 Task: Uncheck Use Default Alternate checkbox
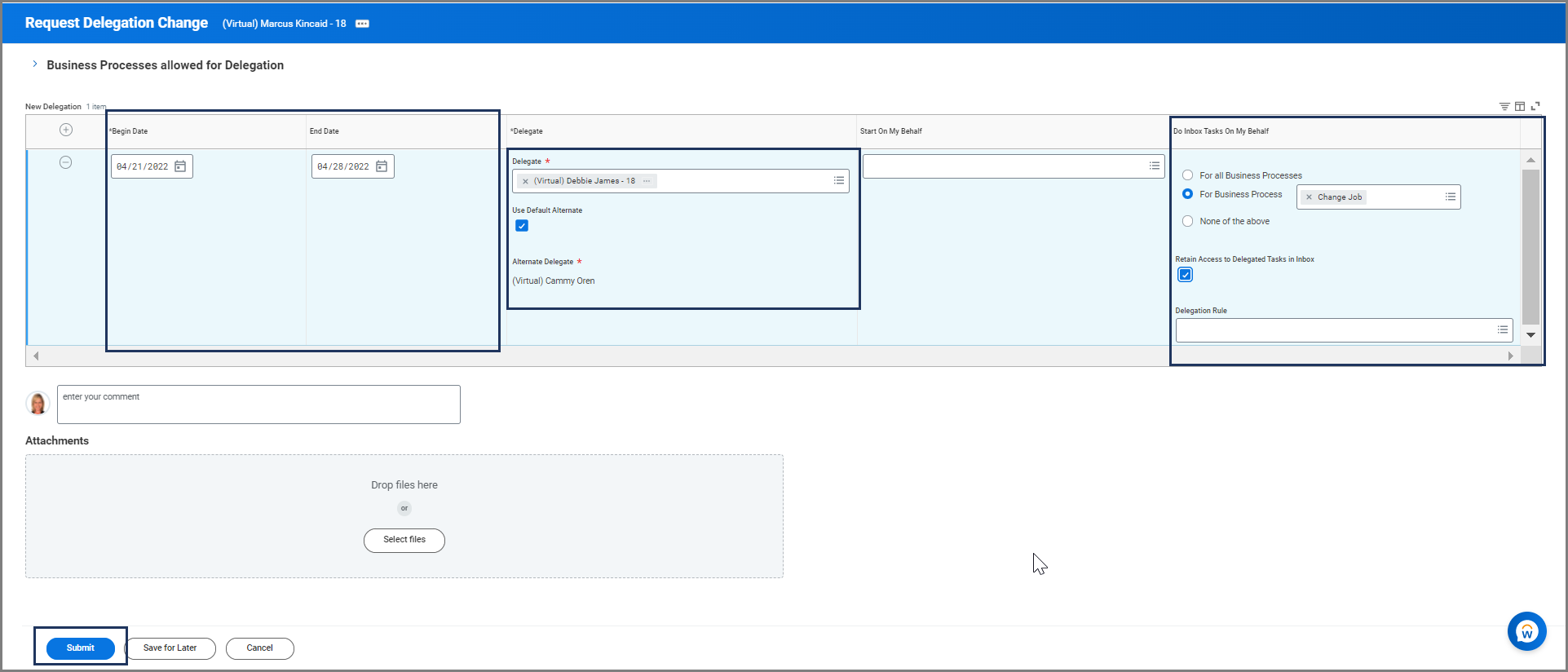[x=522, y=226]
